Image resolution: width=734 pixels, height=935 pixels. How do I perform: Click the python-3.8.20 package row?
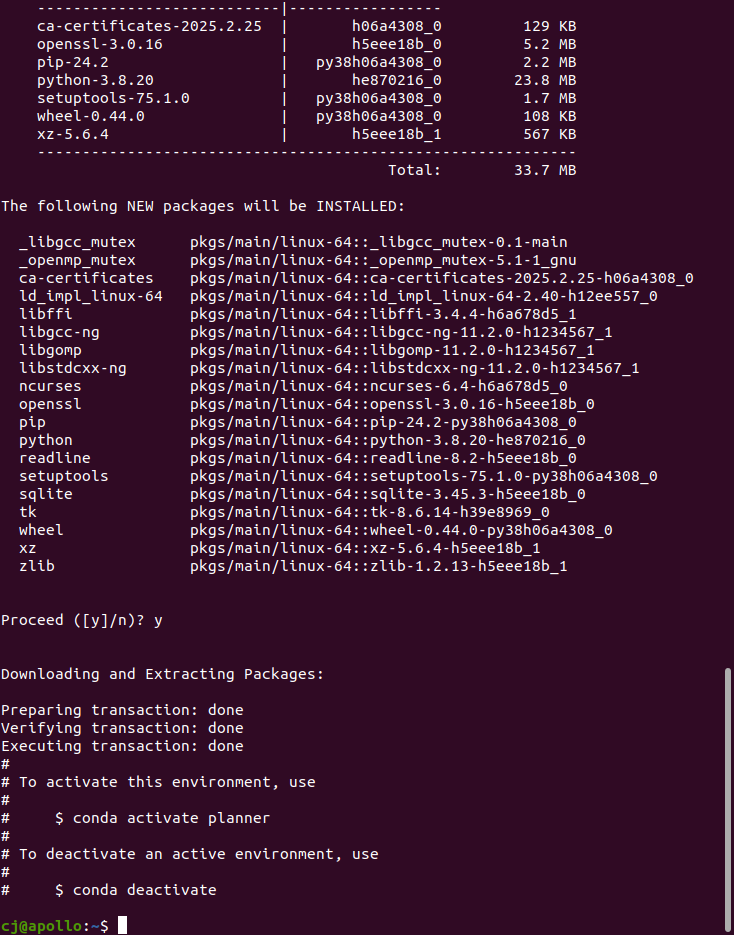point(306,80)
